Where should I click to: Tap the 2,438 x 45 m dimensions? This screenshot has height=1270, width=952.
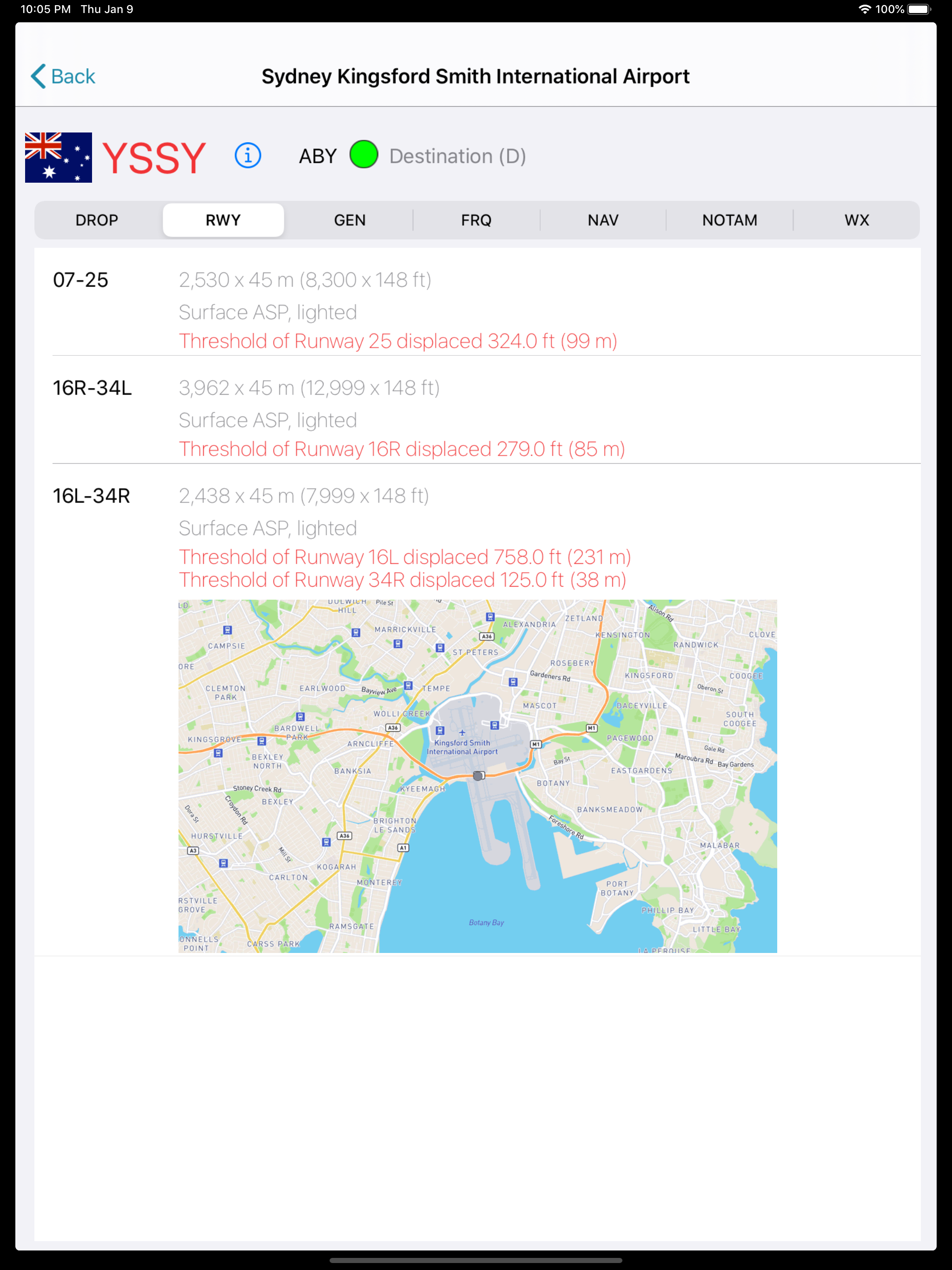pos(304,496)
